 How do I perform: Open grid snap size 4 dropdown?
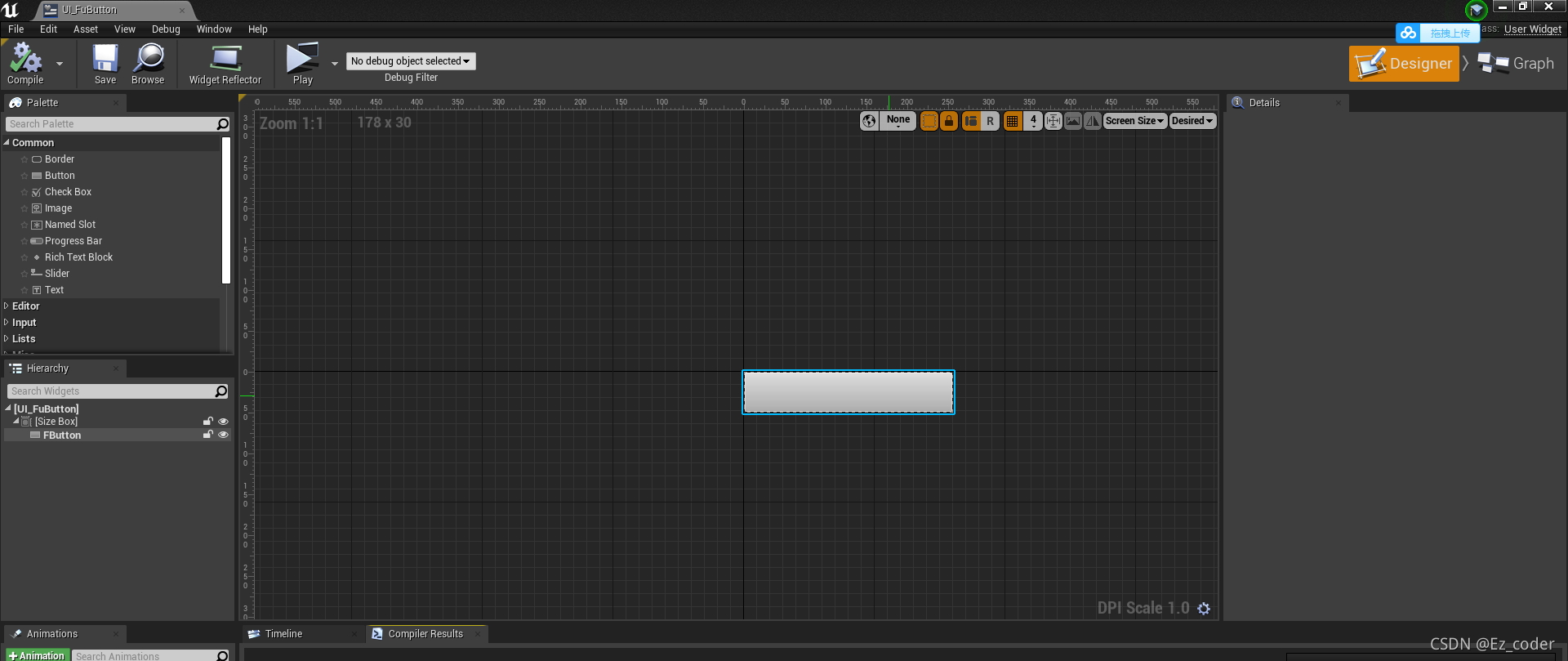[1033, 121]
